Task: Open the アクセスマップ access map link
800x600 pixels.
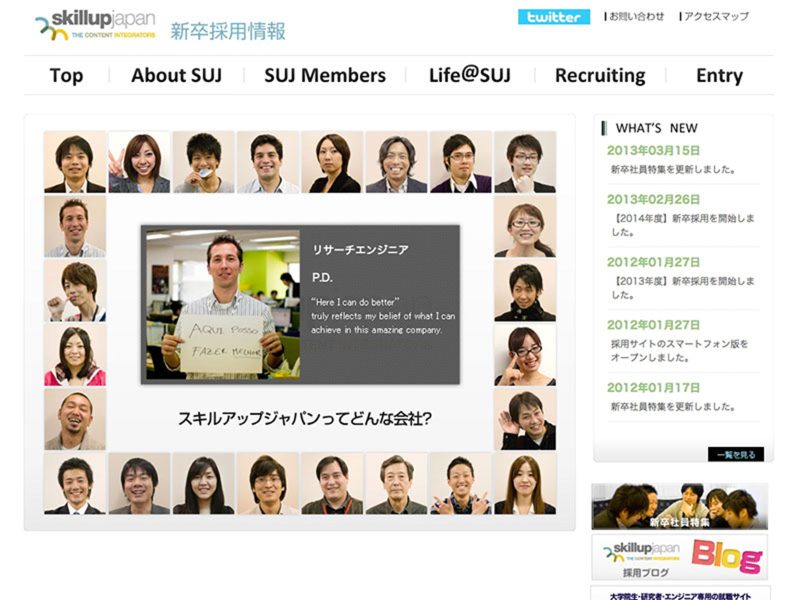Action: (x=714, y=17)
